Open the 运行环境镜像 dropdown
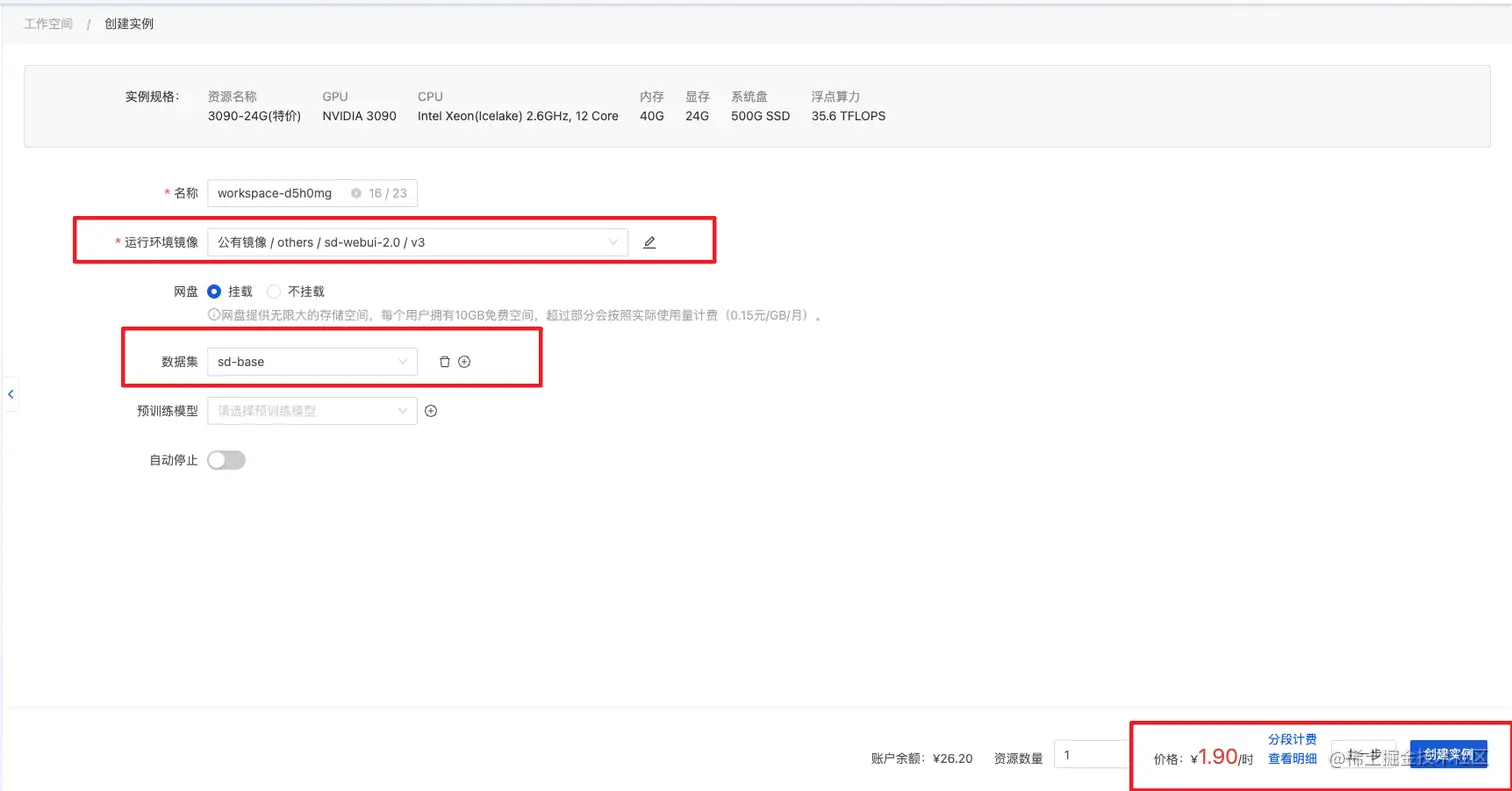Viewport: 1512px width, 791px height. pyautogui.click(x=417, y=242)
